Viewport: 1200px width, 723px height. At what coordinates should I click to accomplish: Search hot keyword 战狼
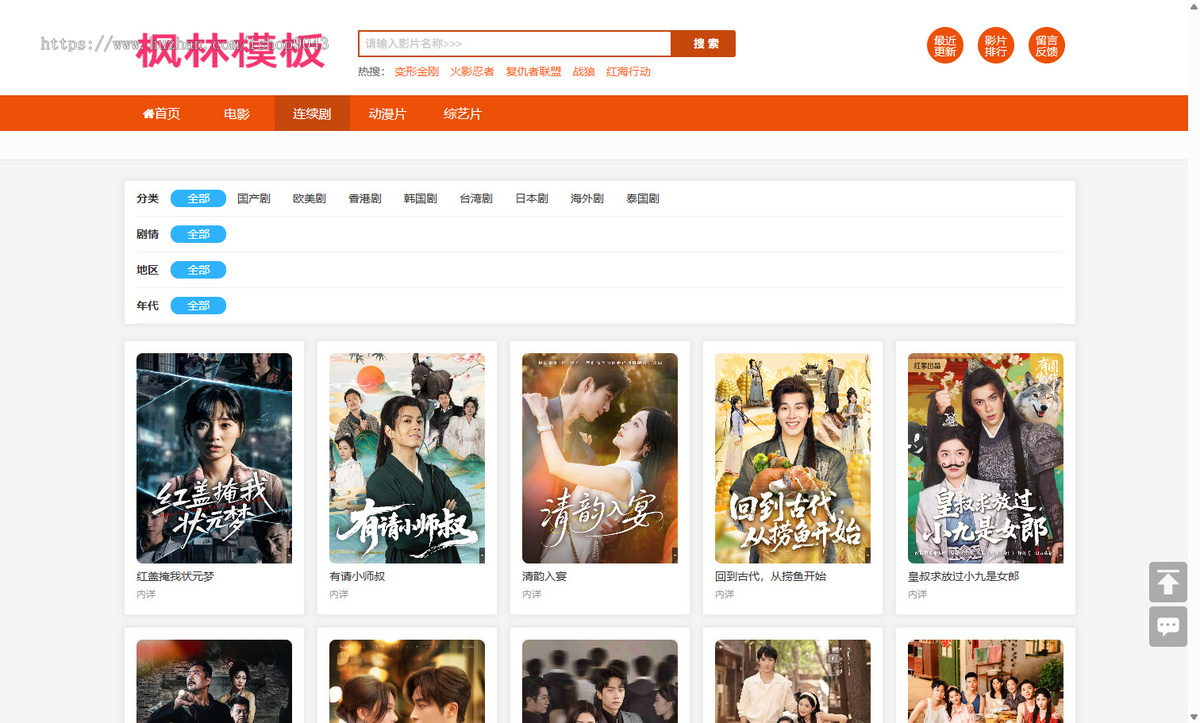[x=584, y=72]
